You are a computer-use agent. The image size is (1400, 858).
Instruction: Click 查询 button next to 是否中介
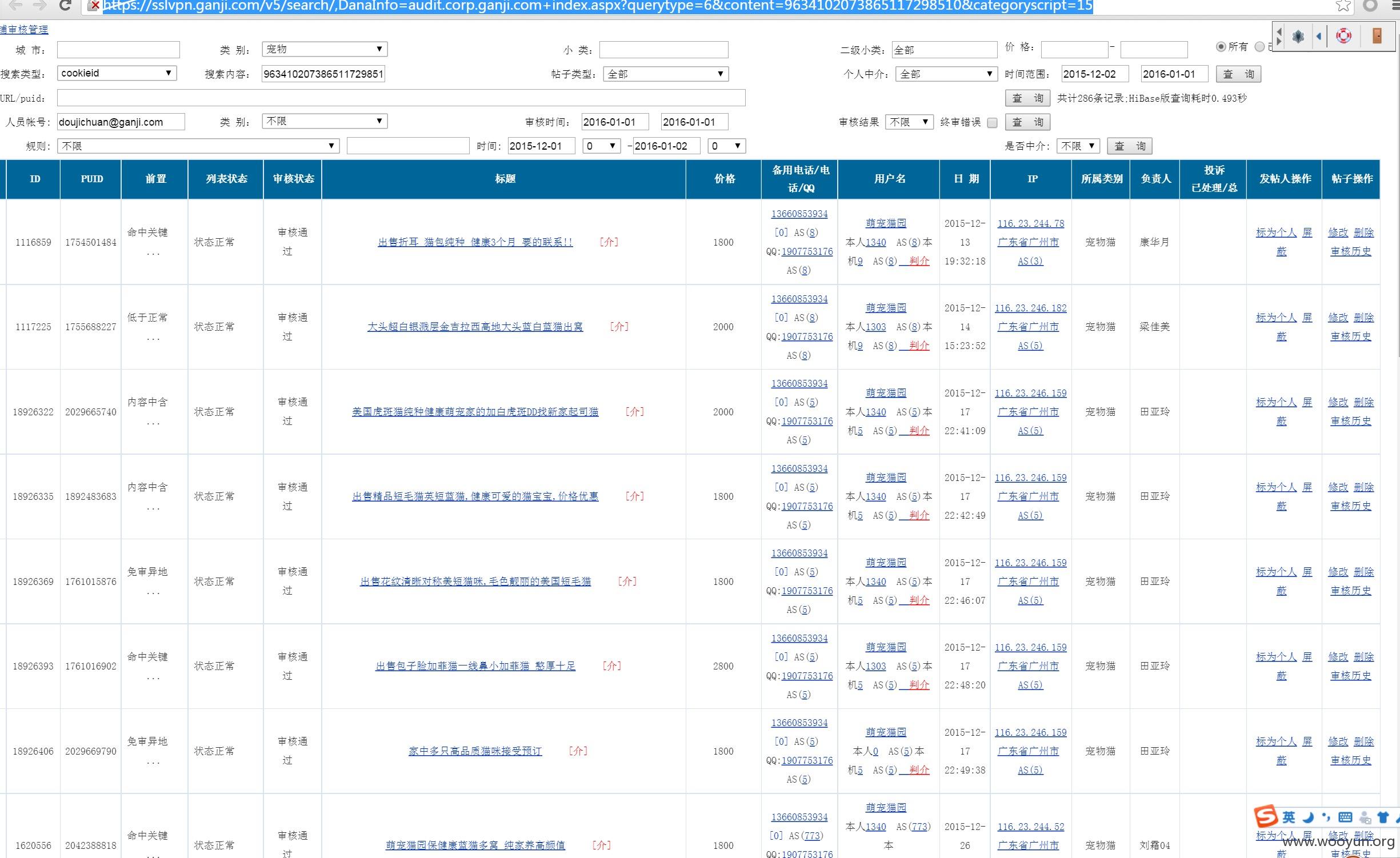pos(1130,146)
